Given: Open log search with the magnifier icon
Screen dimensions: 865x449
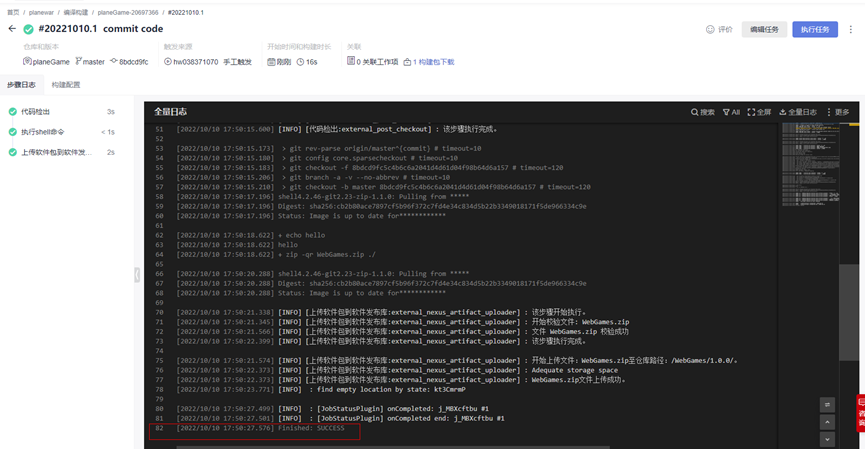Looking at the screenshot, I should 695,112.
